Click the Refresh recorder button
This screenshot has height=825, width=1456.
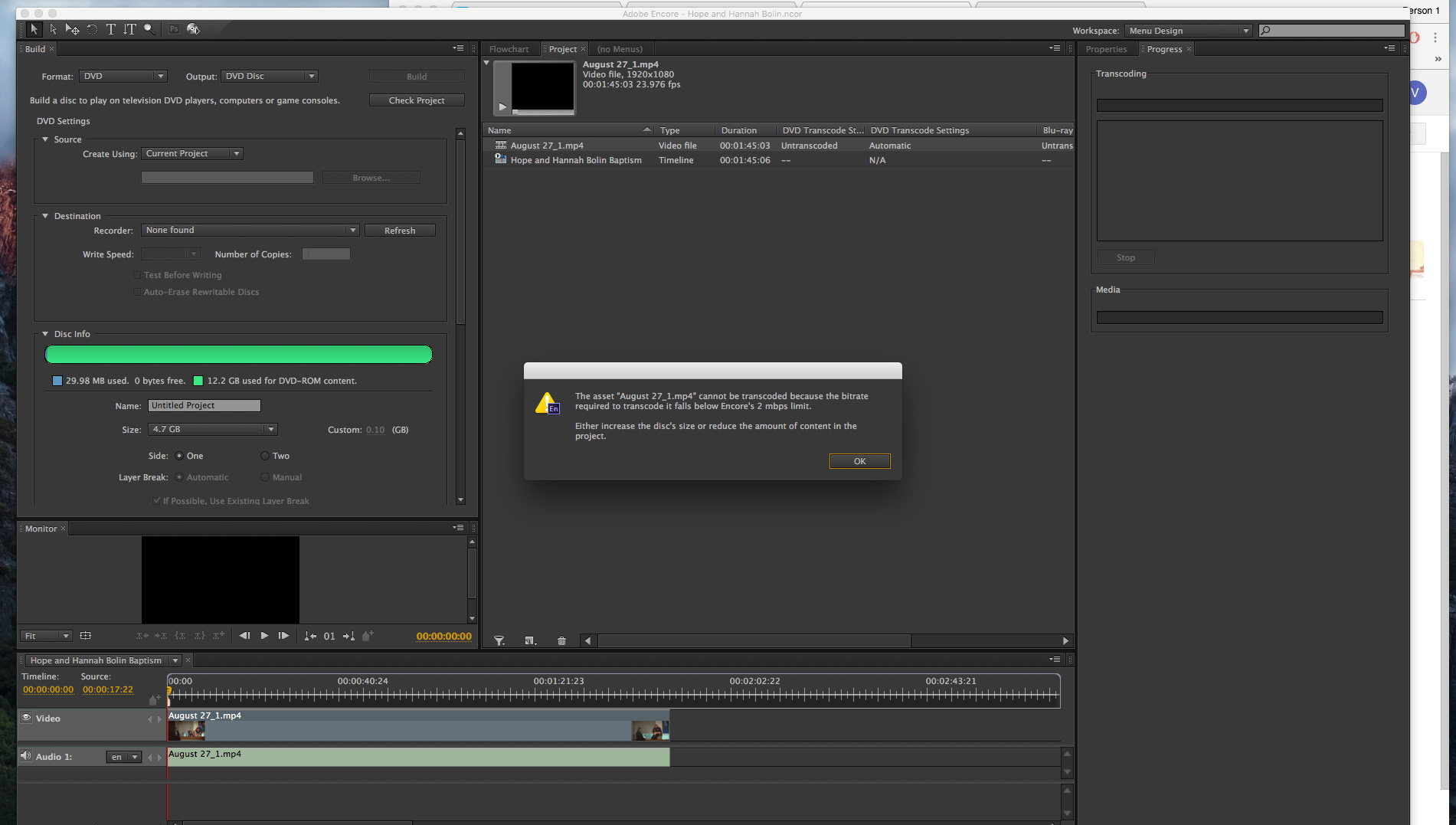pyautogui.click(x=400, y=231)
